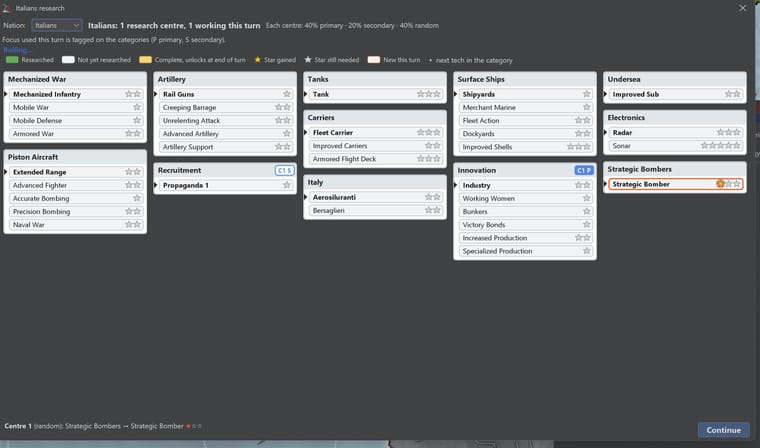The image size is (760, 448).
Task: Click the white Not yet researched swatch
Action: click(68, 60)
